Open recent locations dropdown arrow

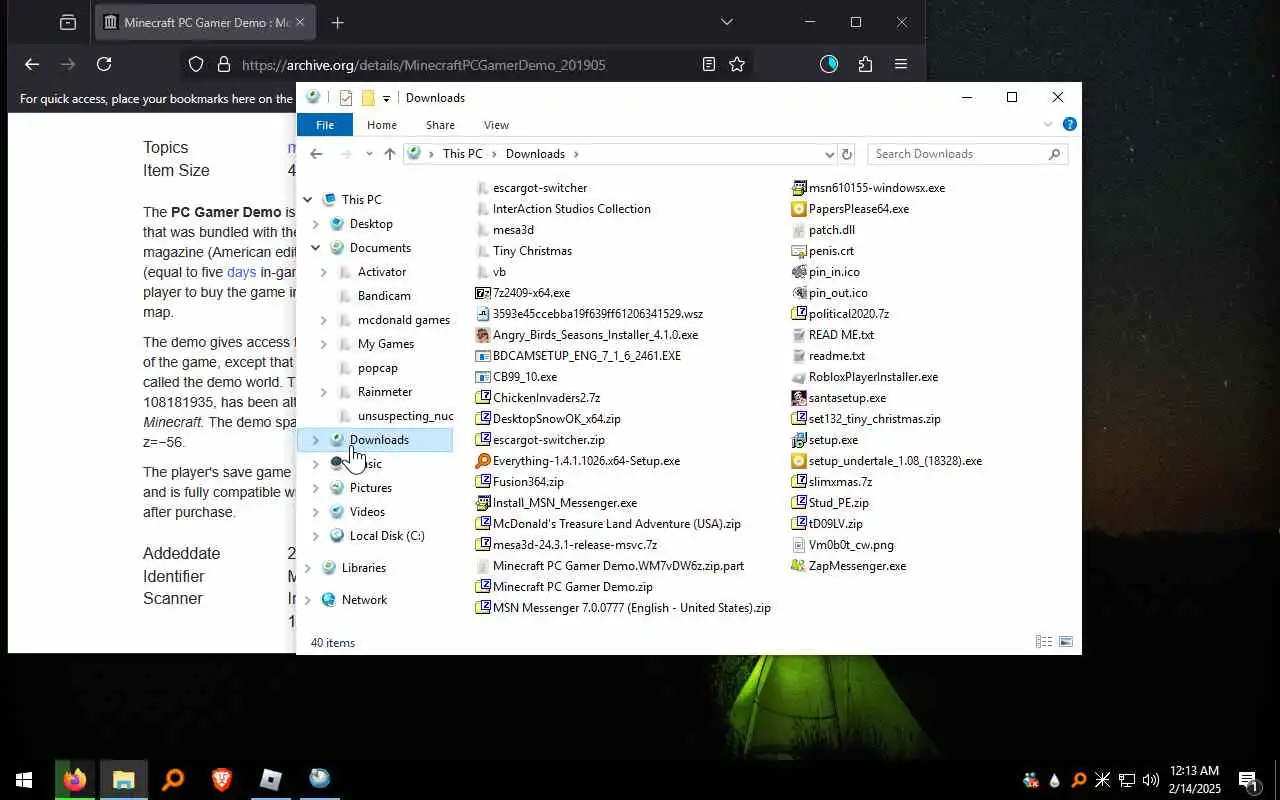[369, 154]
